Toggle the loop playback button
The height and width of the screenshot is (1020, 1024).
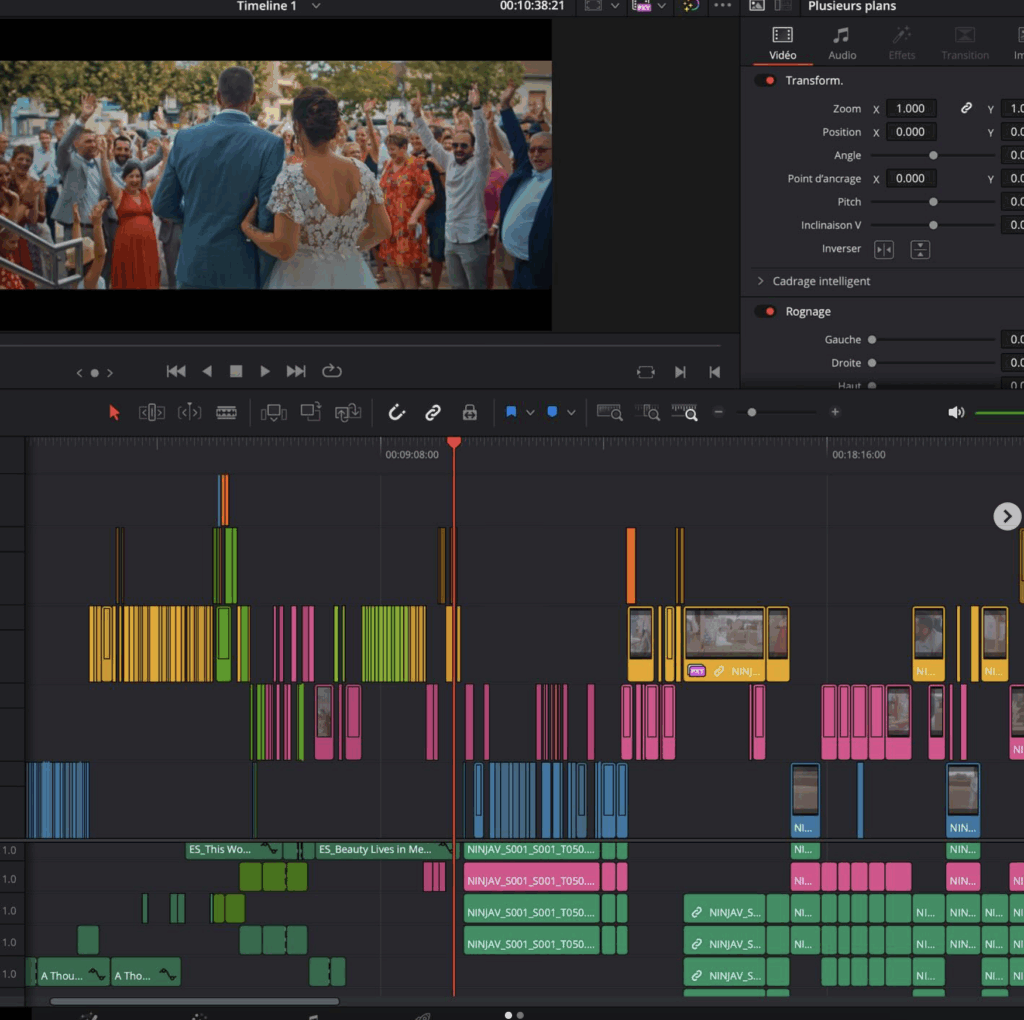pyautogui.click(x=332, y=371)
